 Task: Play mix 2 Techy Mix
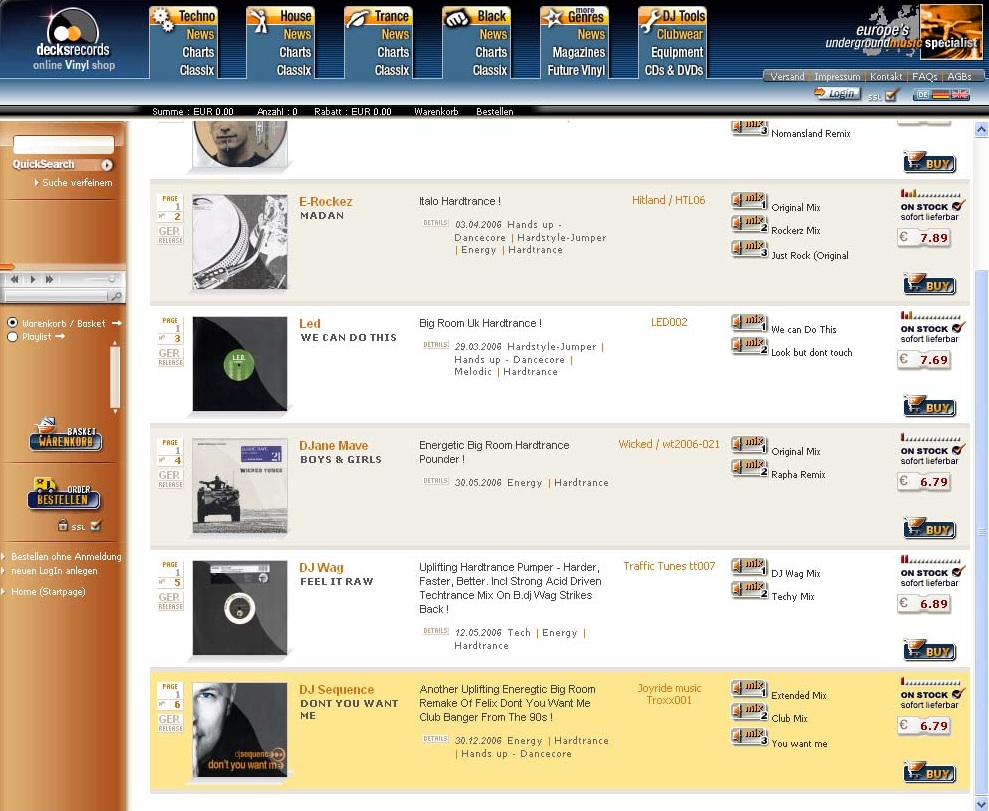[x=749, y=590]
